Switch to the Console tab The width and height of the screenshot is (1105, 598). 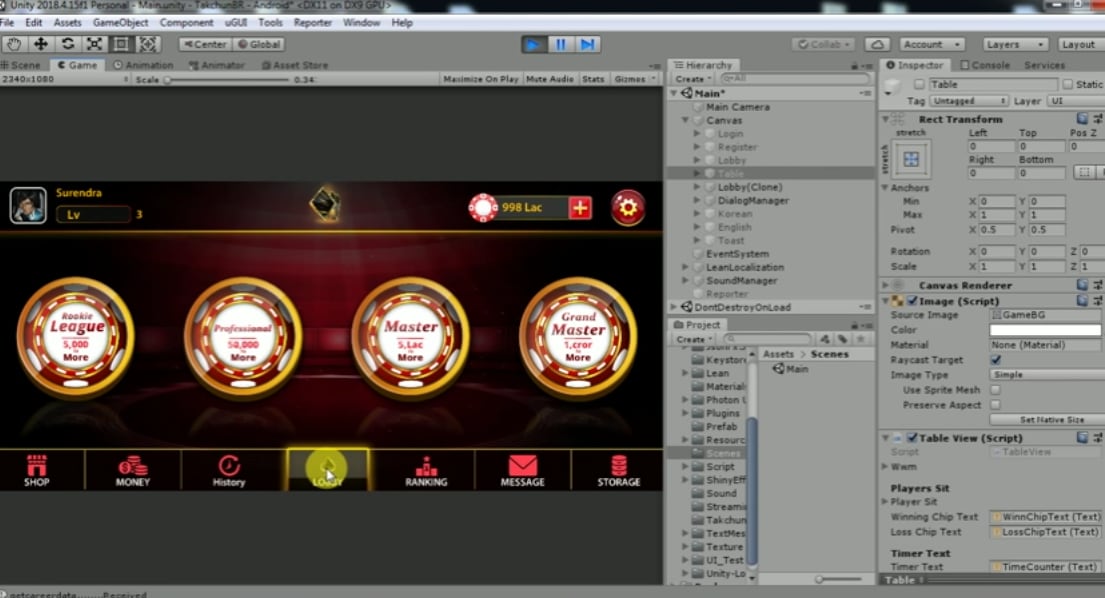point(984,65)
